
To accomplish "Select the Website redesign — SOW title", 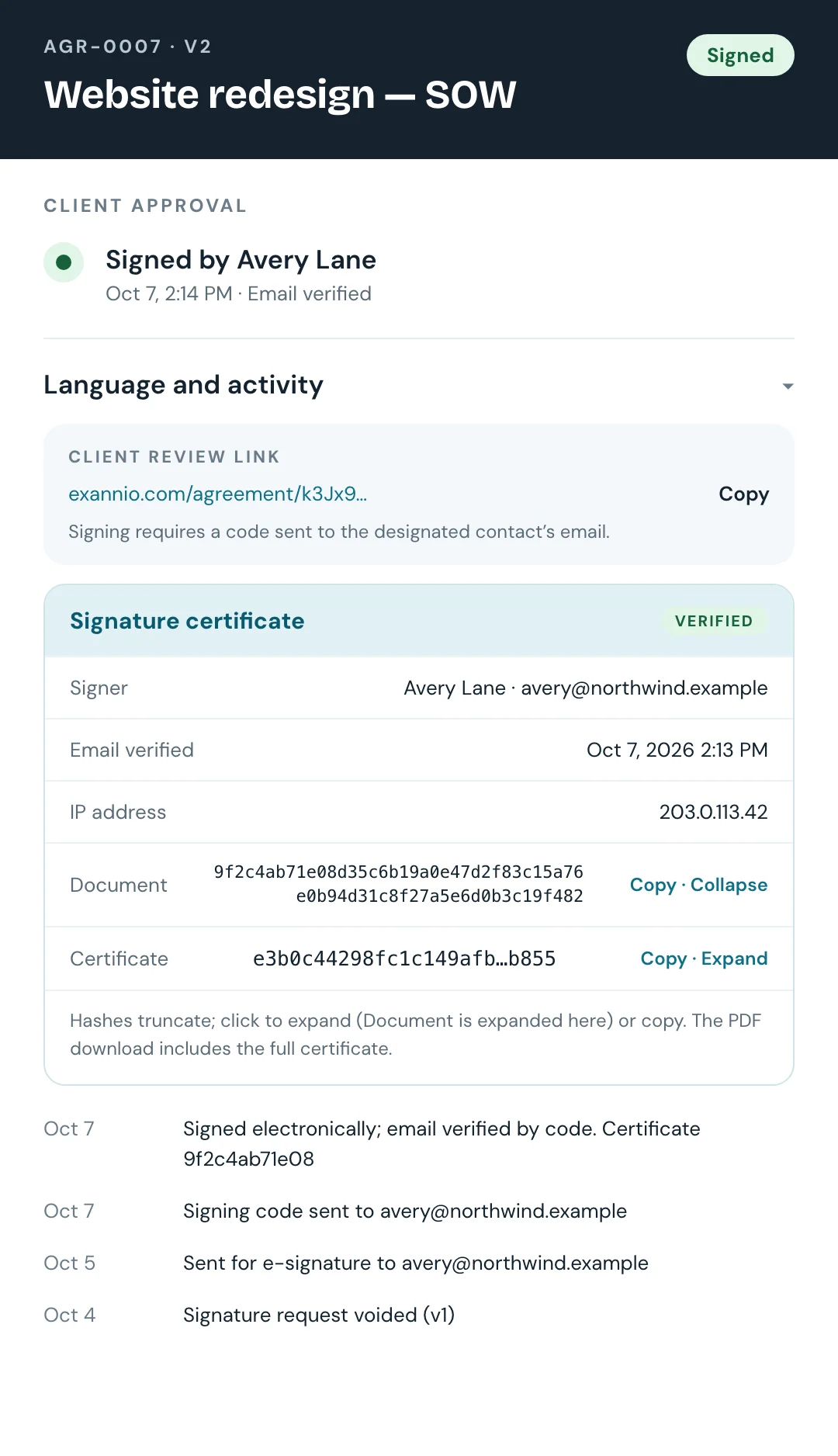I will (x=280, y=95).
